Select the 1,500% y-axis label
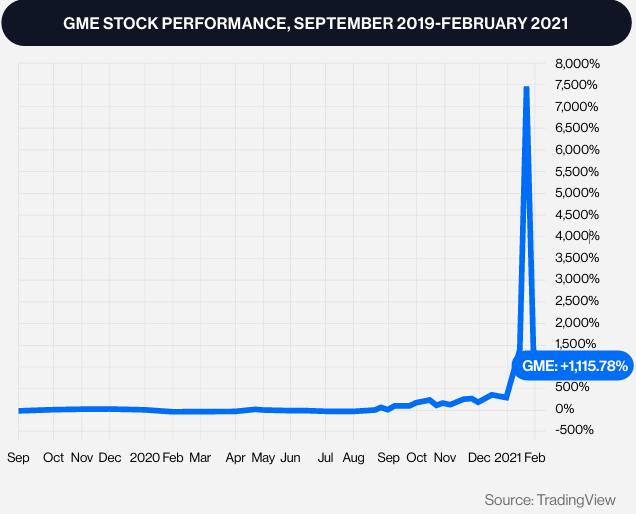636x514 pixels. [x=576, y=344]
